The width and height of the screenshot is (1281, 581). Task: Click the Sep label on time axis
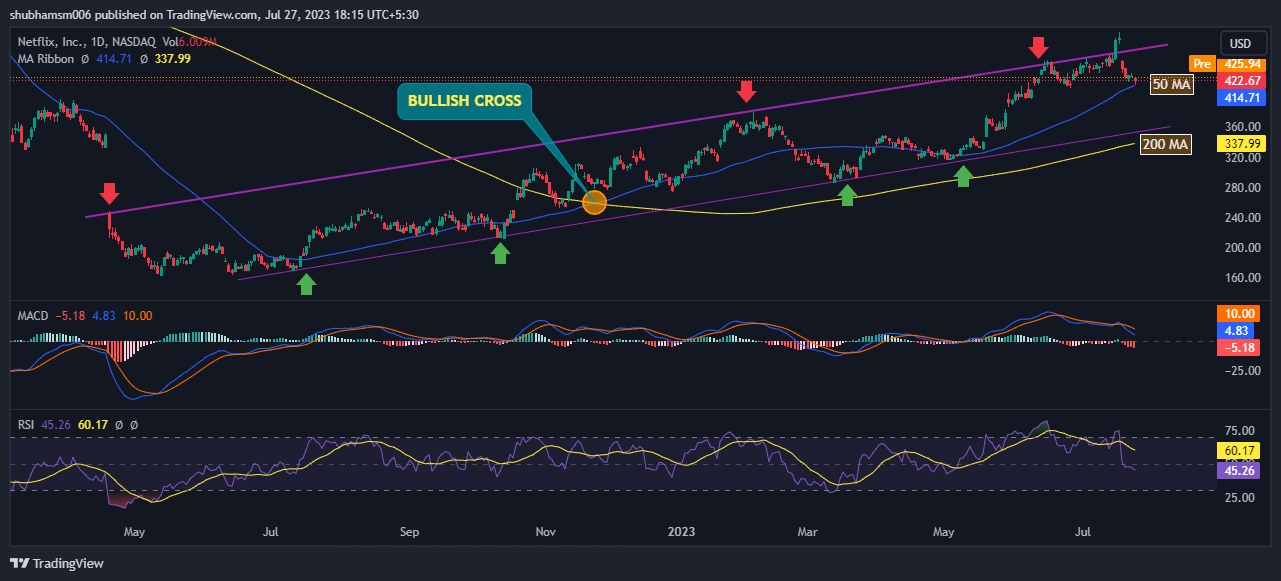(x=408, y=533)
